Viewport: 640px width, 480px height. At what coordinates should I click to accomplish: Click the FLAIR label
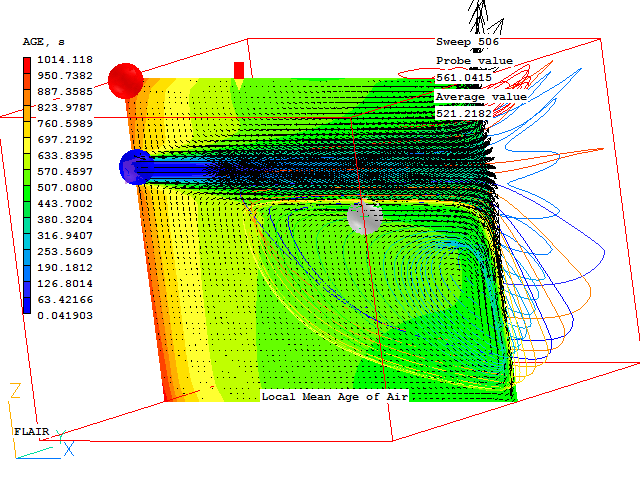click(x=30, y=431)
